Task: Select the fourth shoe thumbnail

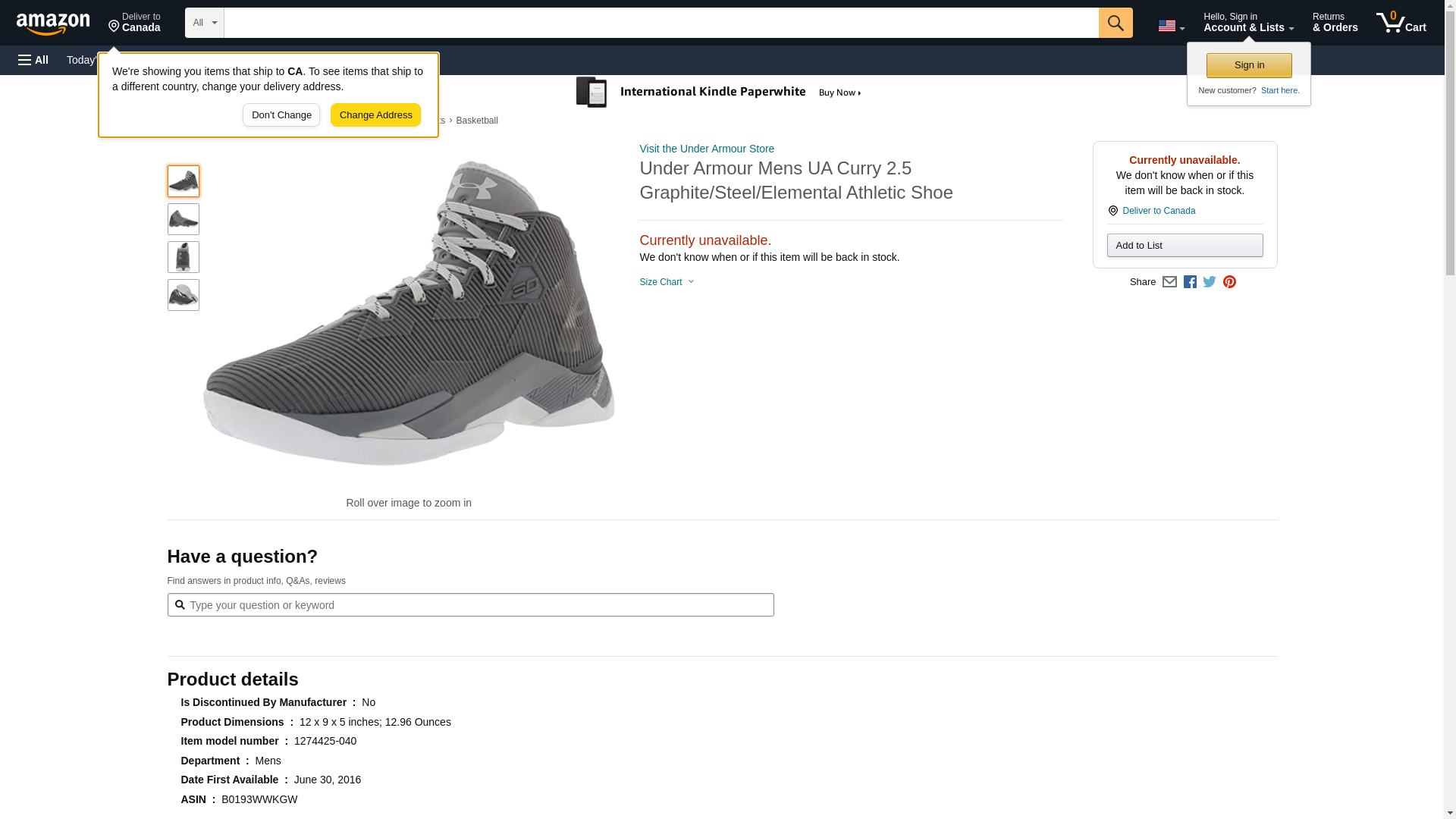Action: pos(184,295)
